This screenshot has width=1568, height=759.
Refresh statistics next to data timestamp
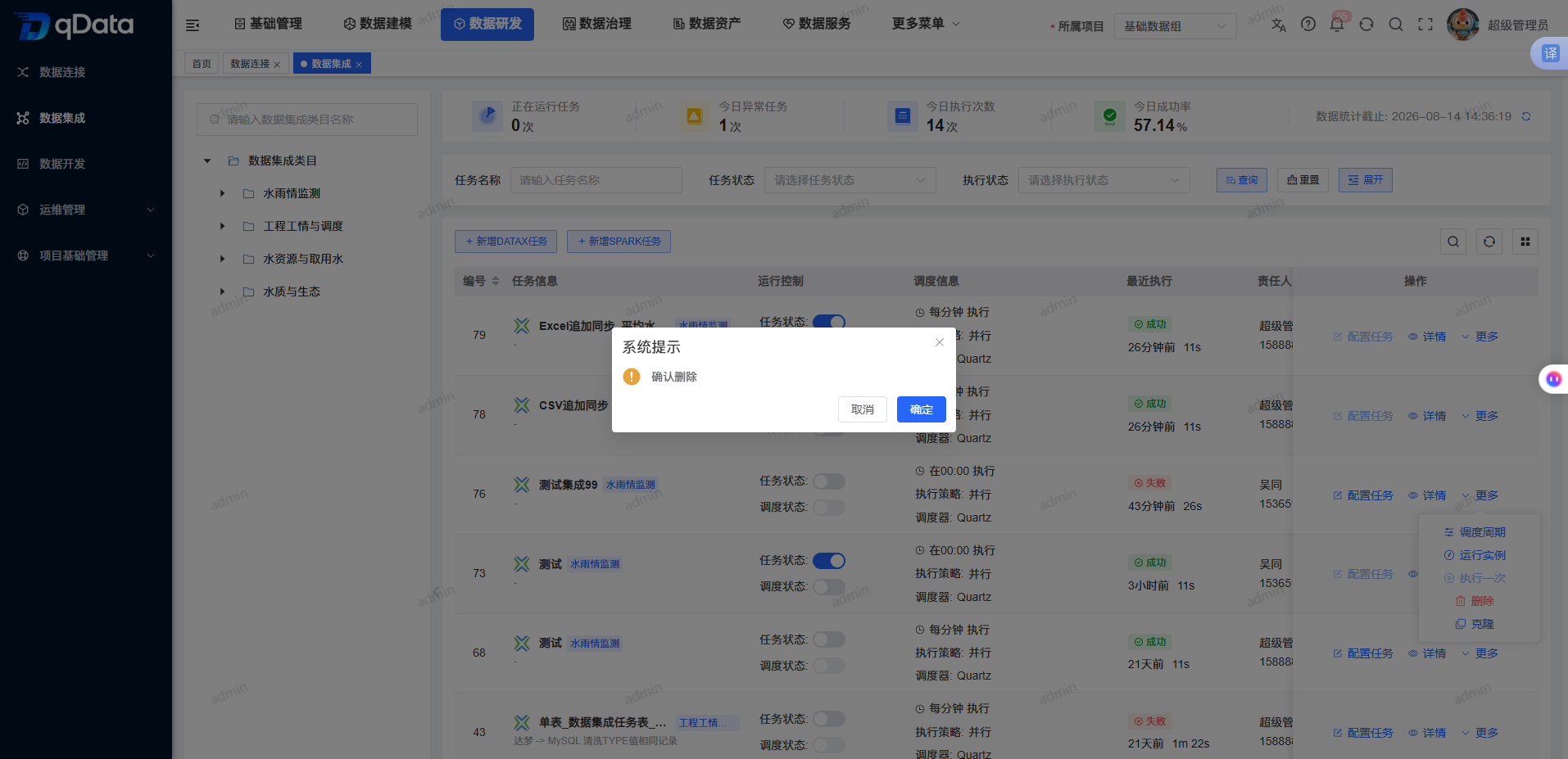1526,116
